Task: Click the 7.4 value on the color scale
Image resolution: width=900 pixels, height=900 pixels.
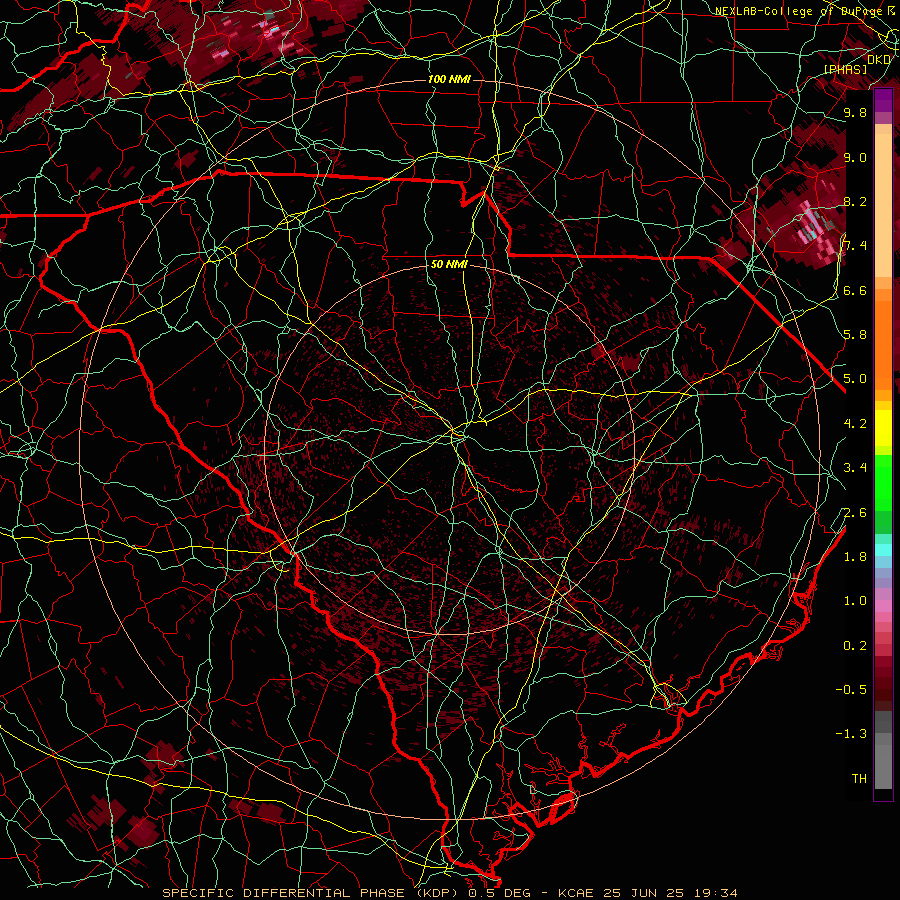Action: point(855,246)
